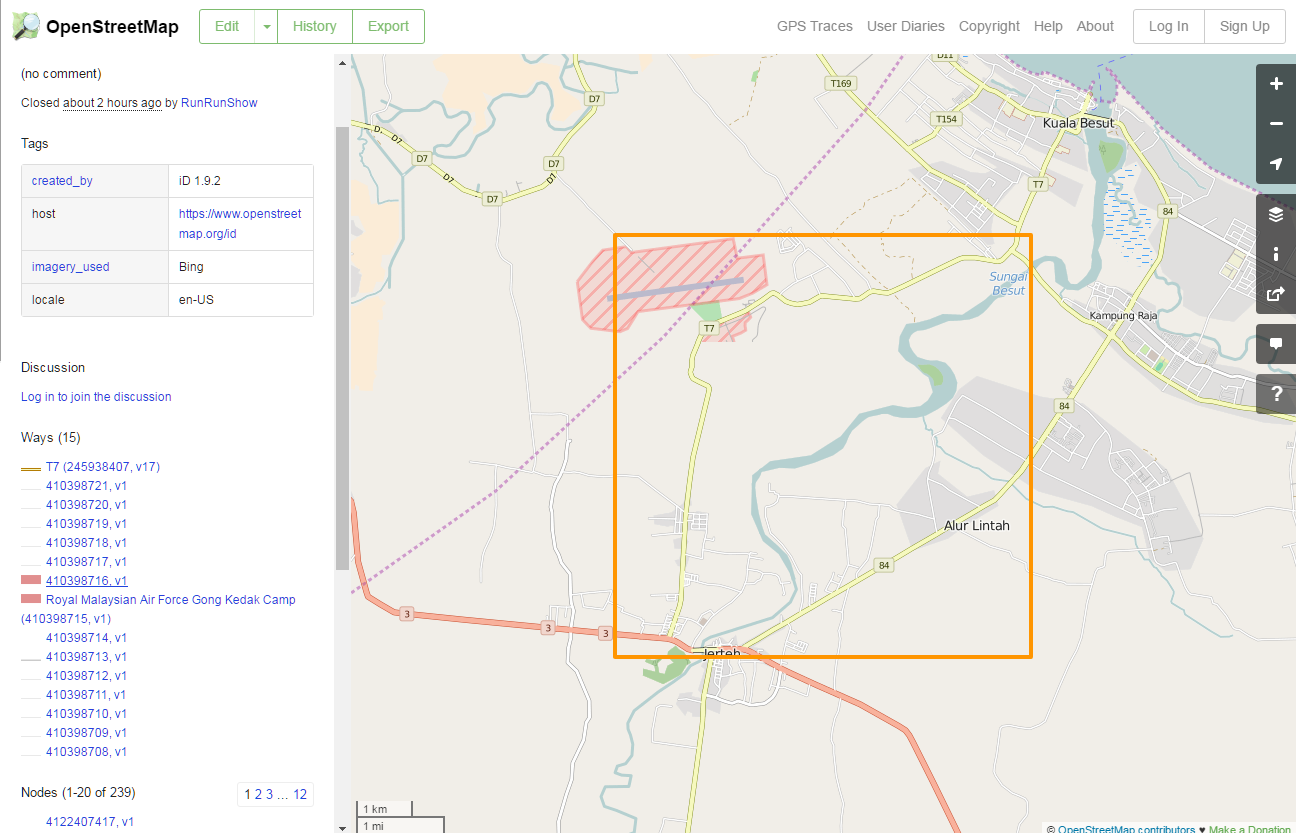Go to nodes page 2
Image resolution: width=1296 pixels, height=833 pixels.
[x=258, y=795]
